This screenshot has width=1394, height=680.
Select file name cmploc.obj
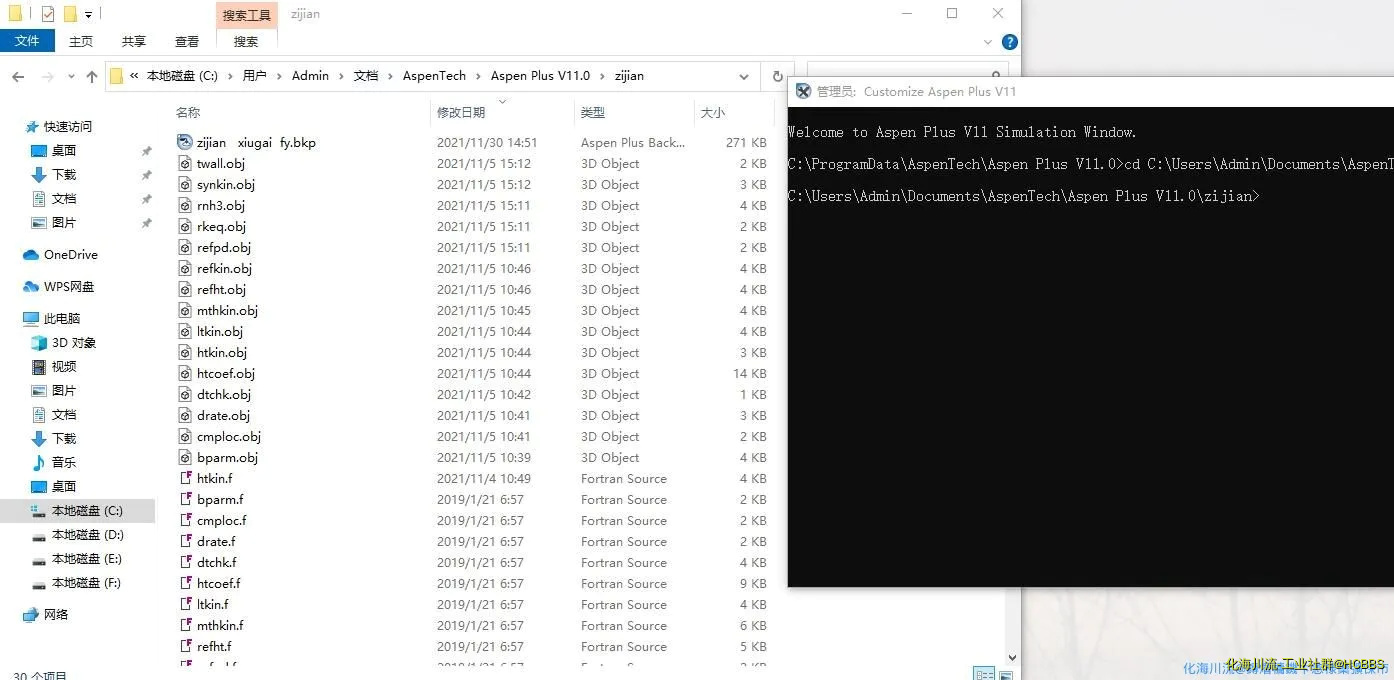pos(229,436)
